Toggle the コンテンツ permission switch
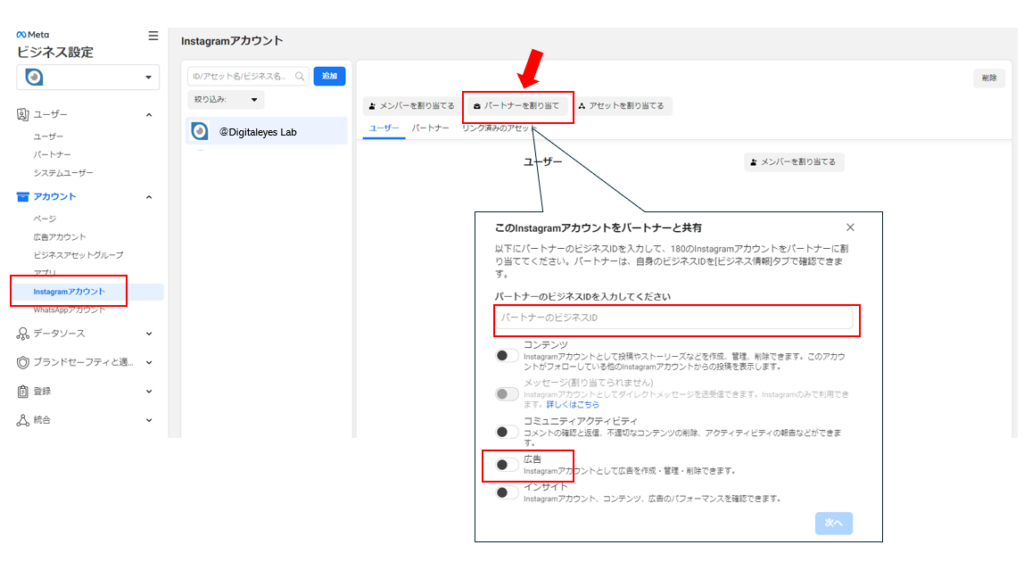 pos(506,356)
